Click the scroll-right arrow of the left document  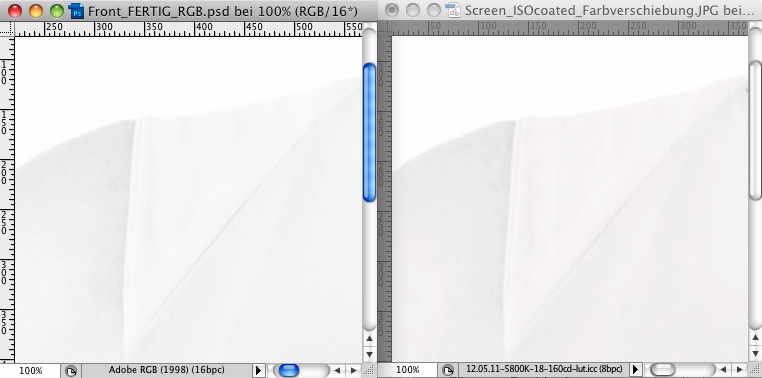[x=353, y=371]
